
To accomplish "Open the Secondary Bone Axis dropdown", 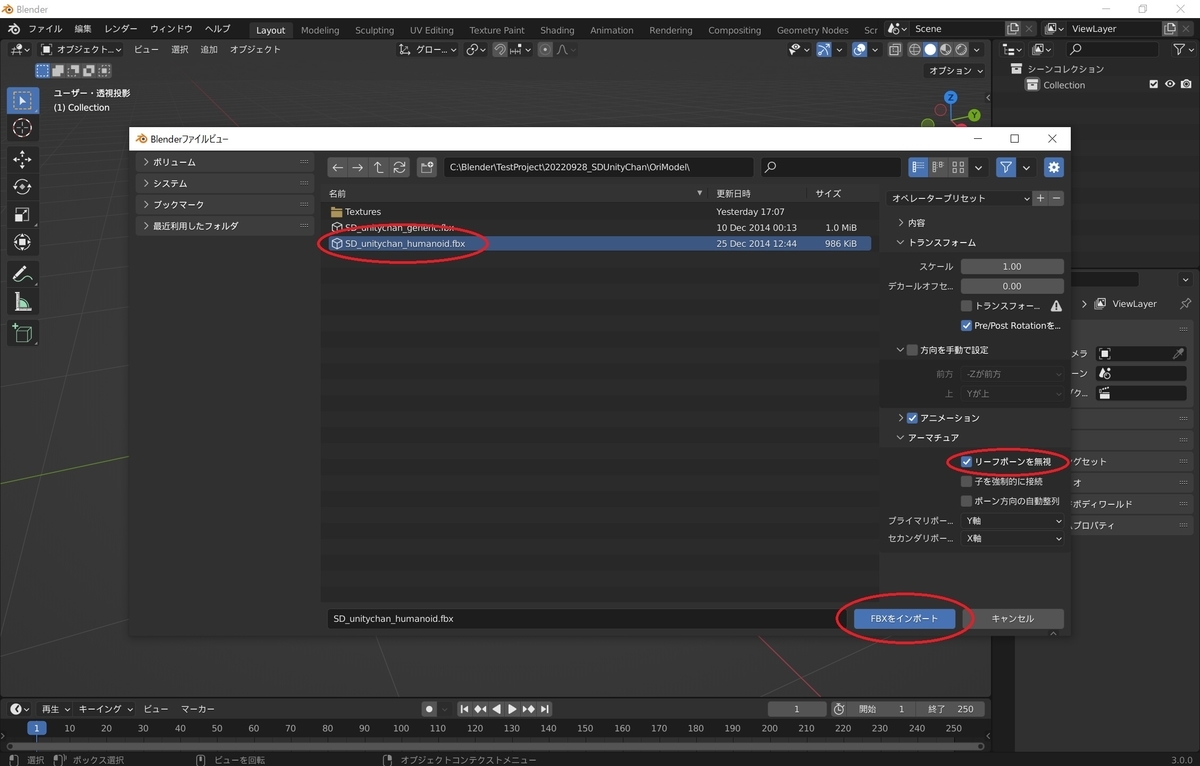I will [x=1012, y=538].
